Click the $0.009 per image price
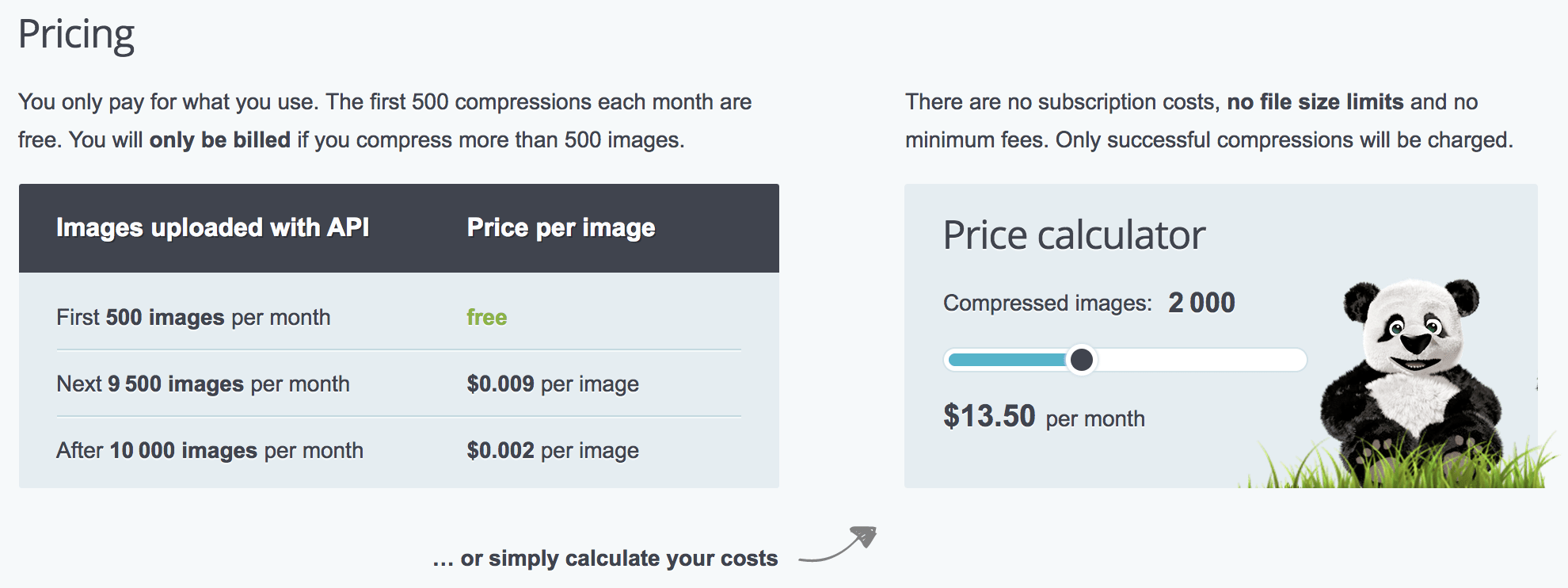This screenshot has height=588, width=1568. [553, 384]
